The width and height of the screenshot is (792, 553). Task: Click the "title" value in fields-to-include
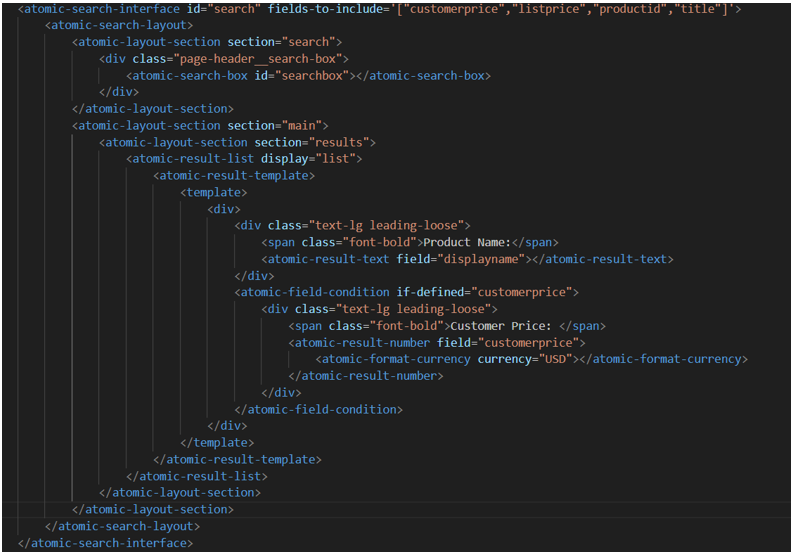(x=698, y=9)
